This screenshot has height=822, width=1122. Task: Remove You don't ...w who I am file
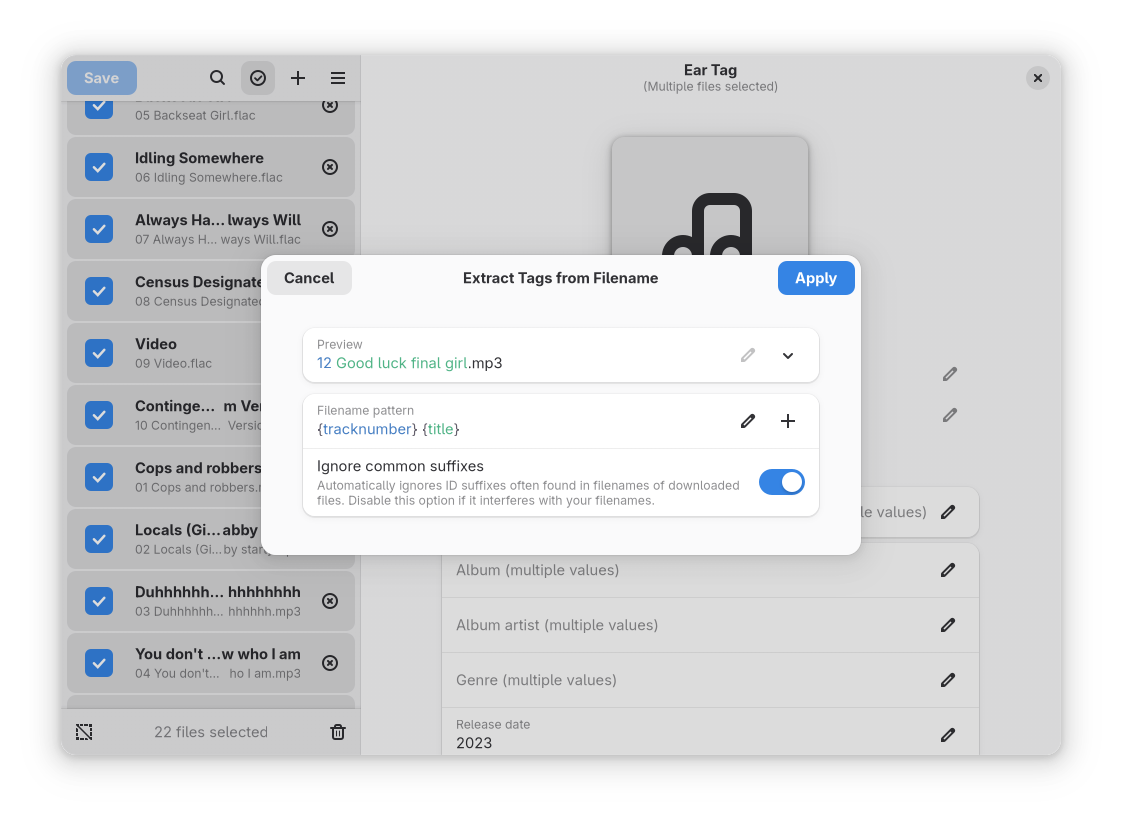coord(330,663)
